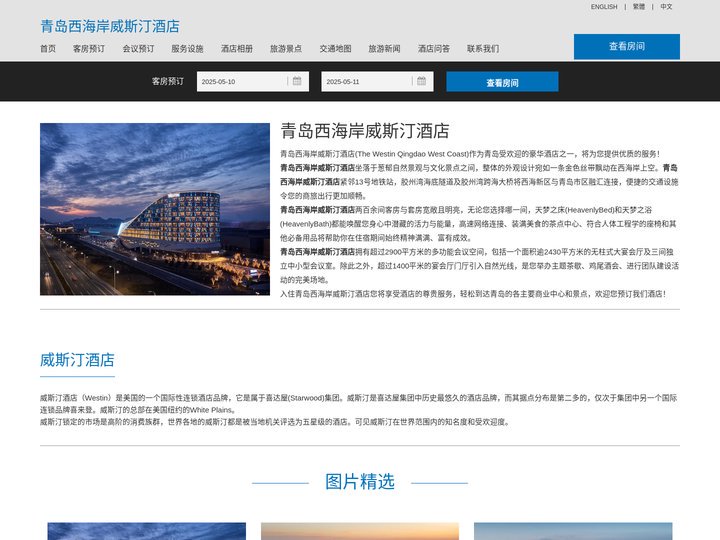Open the 交通地图 menu item
This screenshot has width=720, height=540.
336,49
